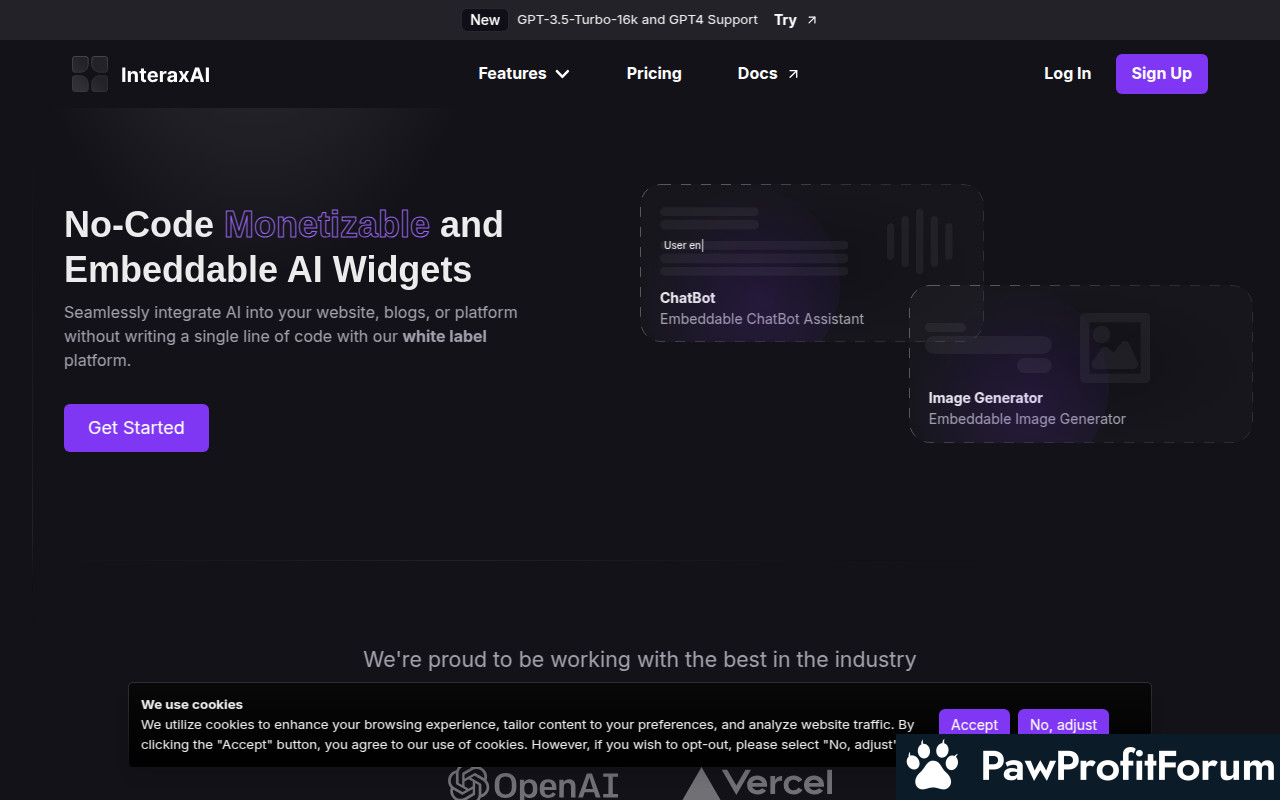Click the Sign Up button
The image size is (1280, 800).
[x=1162, y=74]
